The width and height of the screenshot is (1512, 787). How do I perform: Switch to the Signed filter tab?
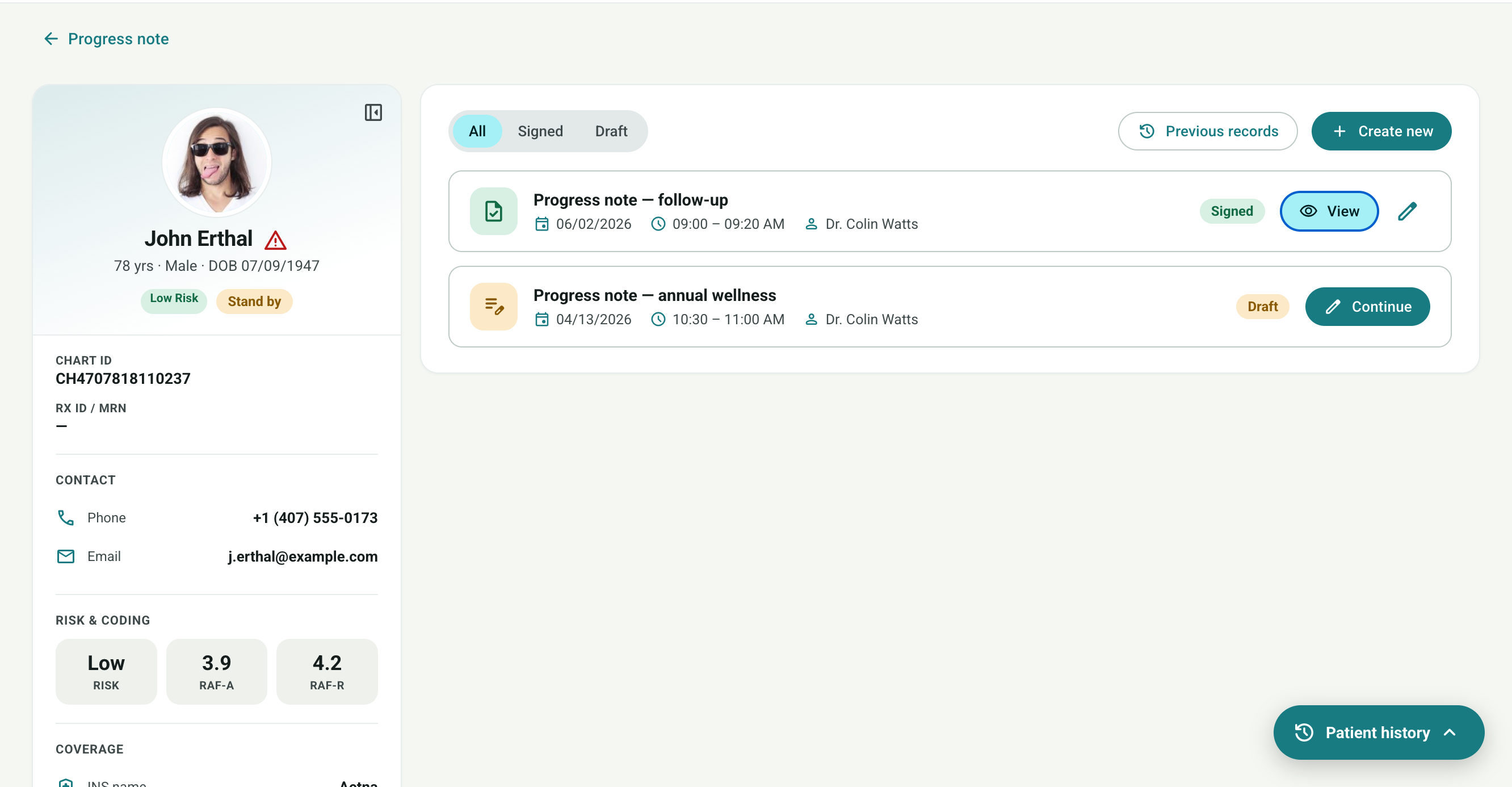[540, 131]
